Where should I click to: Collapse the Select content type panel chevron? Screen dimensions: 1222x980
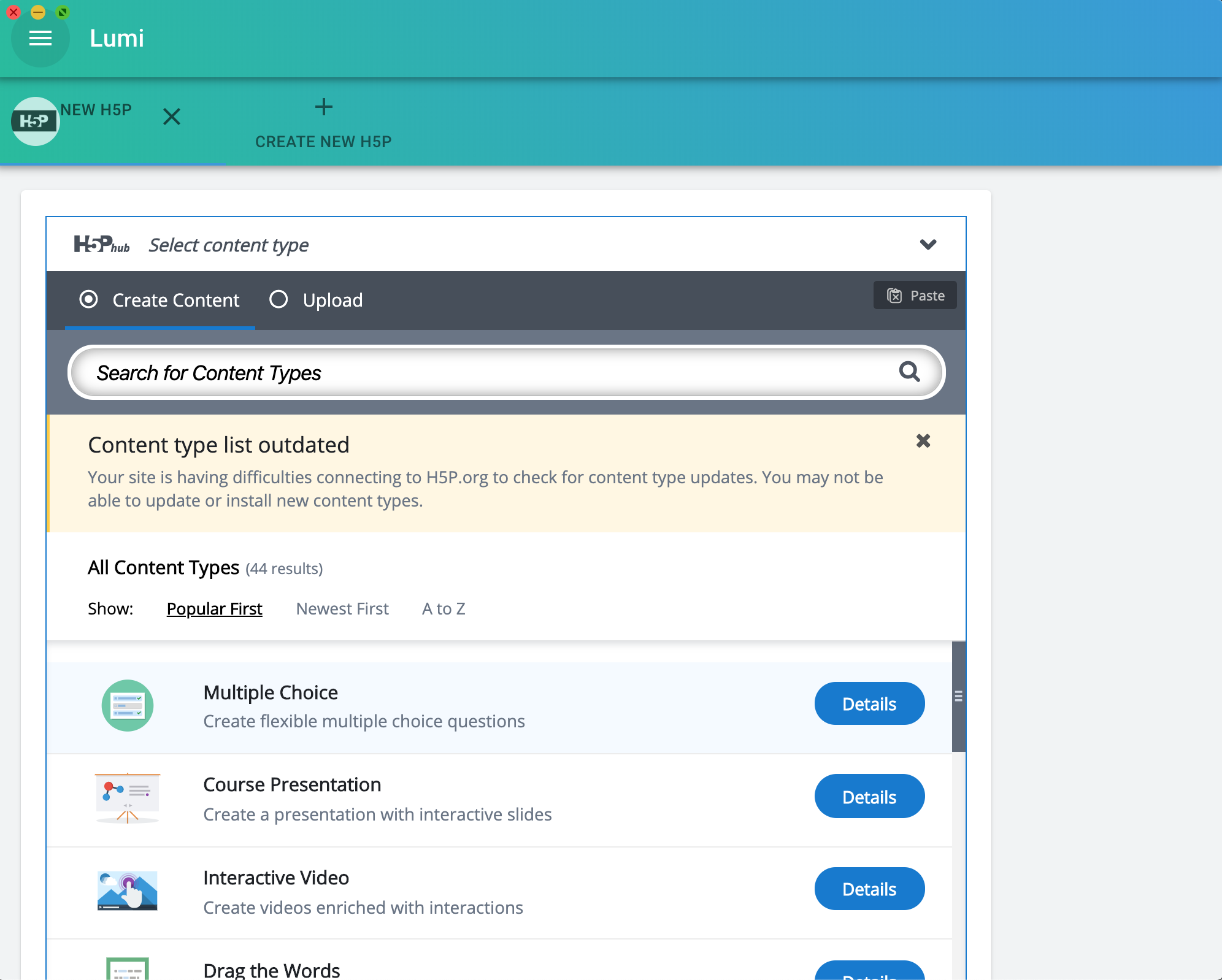pos(928,245)
